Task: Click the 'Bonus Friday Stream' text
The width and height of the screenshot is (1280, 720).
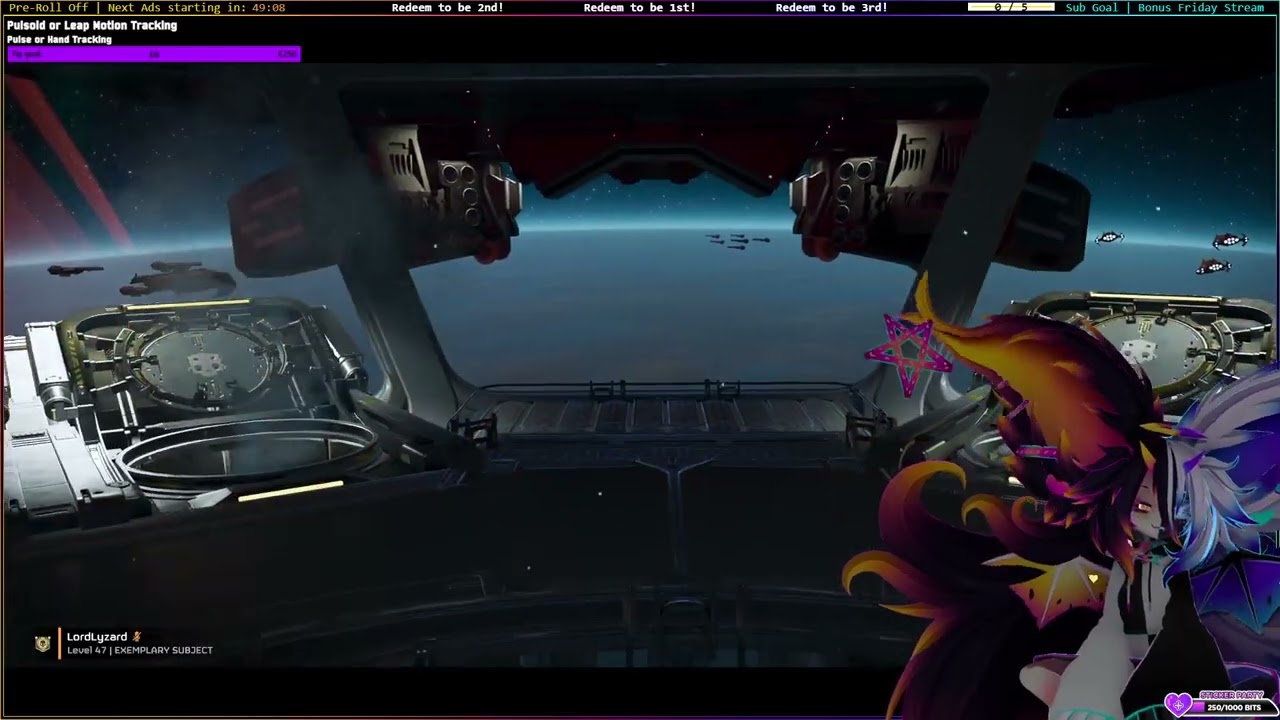Action: click(x=1201, y=7)
